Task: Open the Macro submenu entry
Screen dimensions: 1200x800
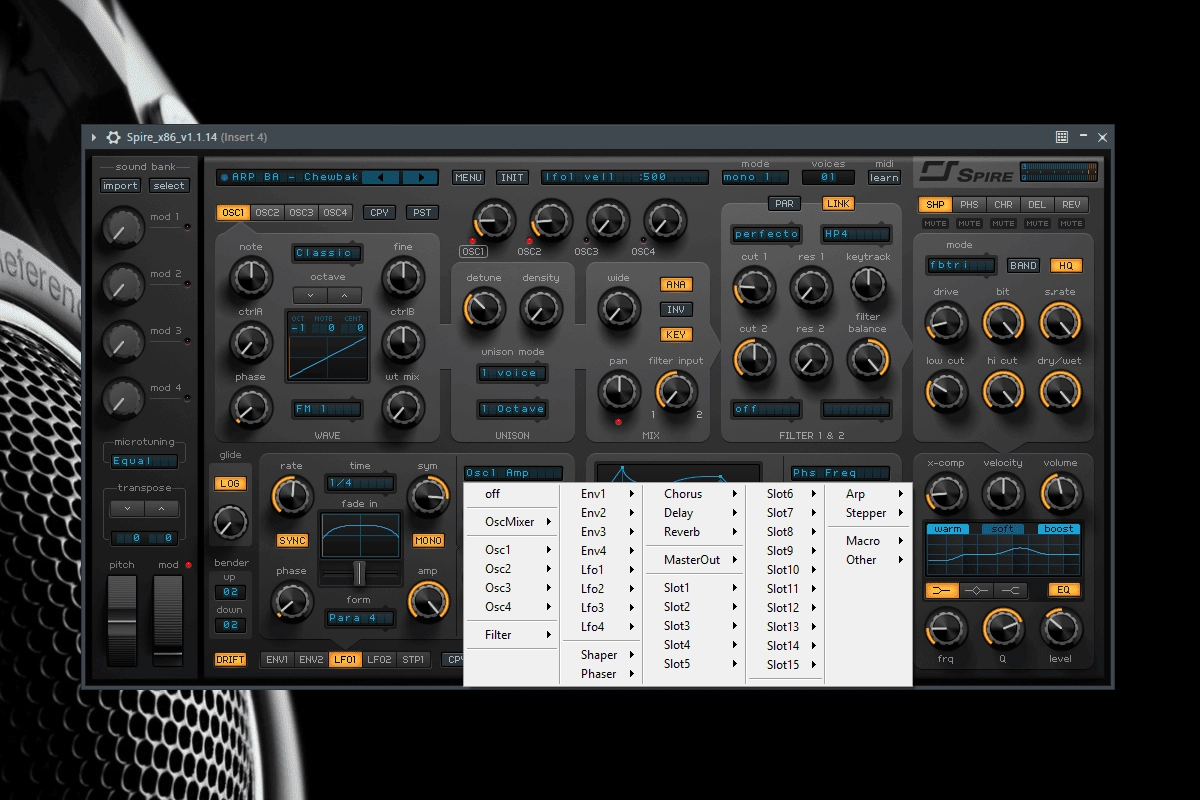Action: [869, 541]
